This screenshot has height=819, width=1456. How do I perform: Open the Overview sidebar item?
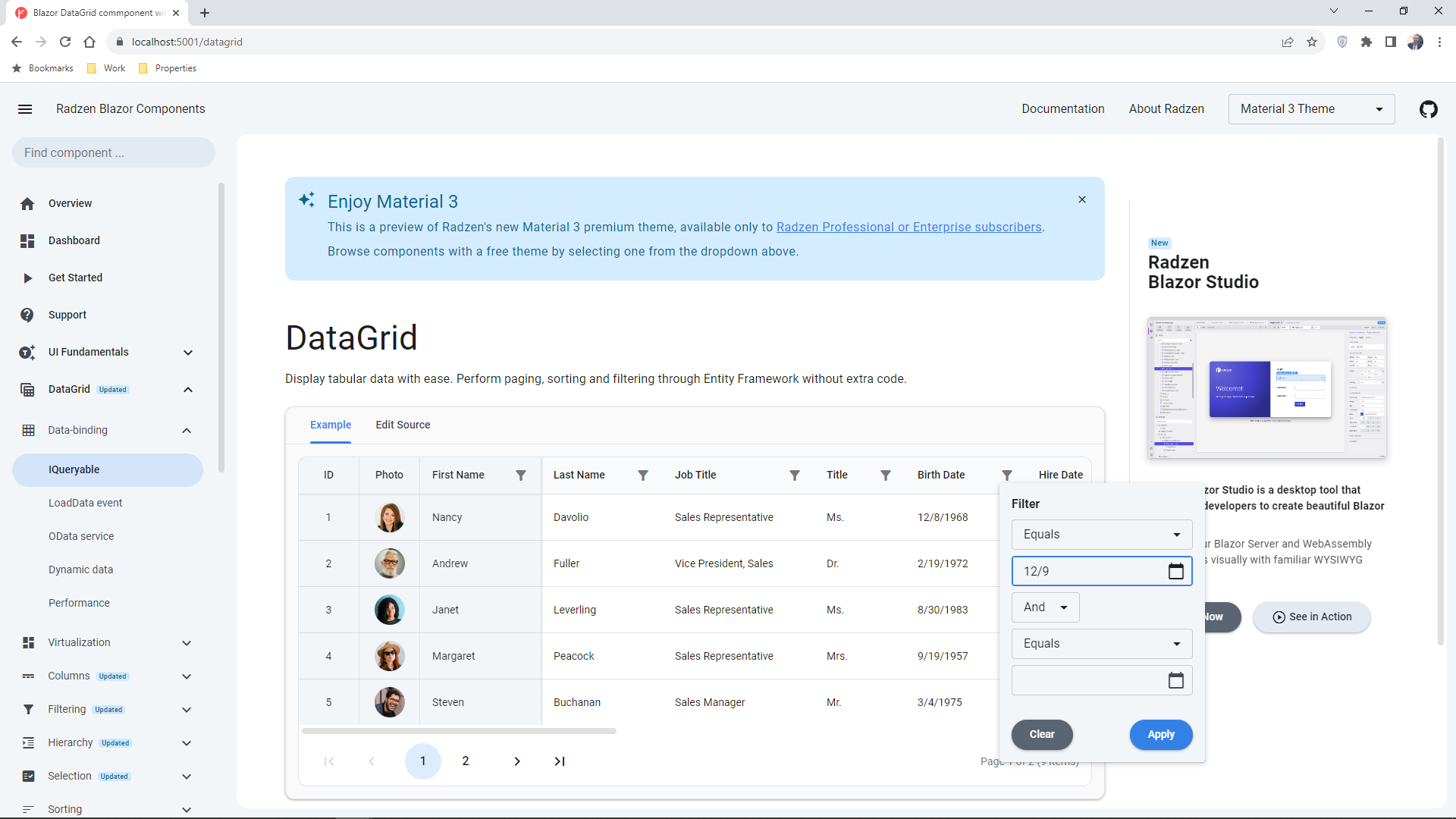(108, 204)
